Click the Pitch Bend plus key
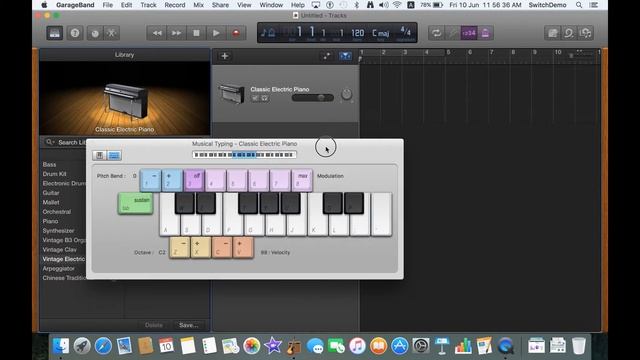The image size is (640, 360). click(172, 180)
